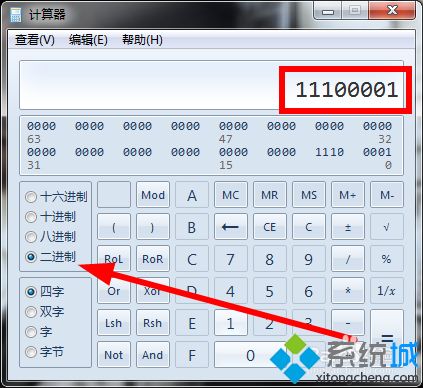Screen dimensions: 423x388
Task: Click the Not logic button
Action: (114, 355)
